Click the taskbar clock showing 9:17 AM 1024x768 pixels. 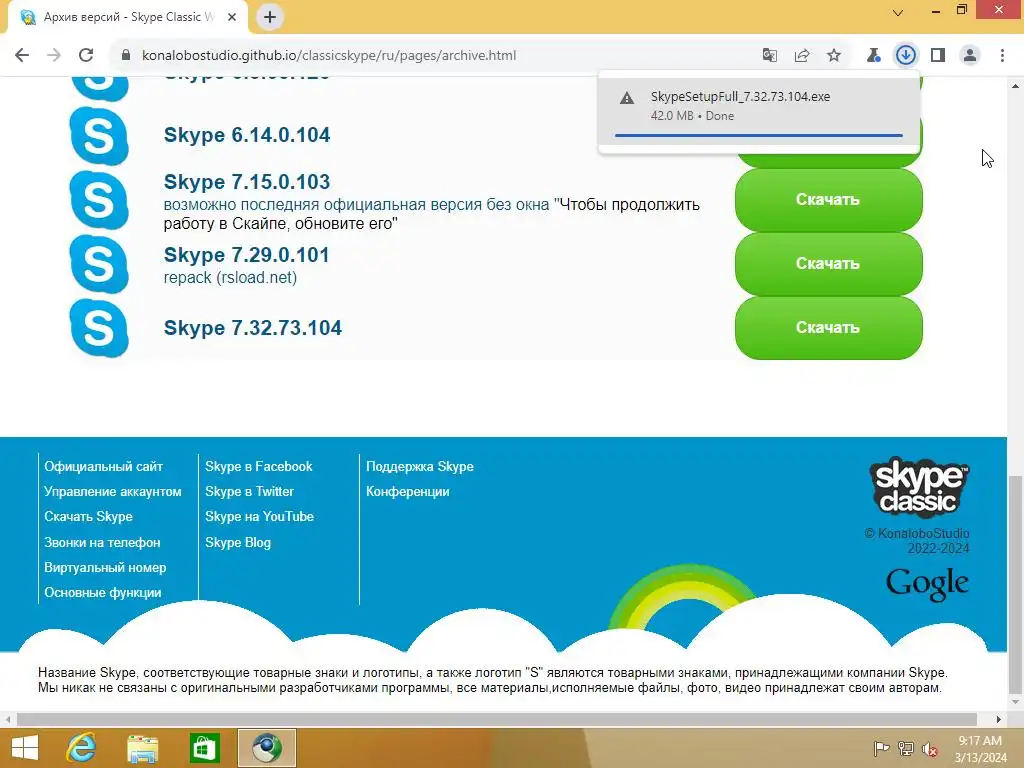[980, 748]
